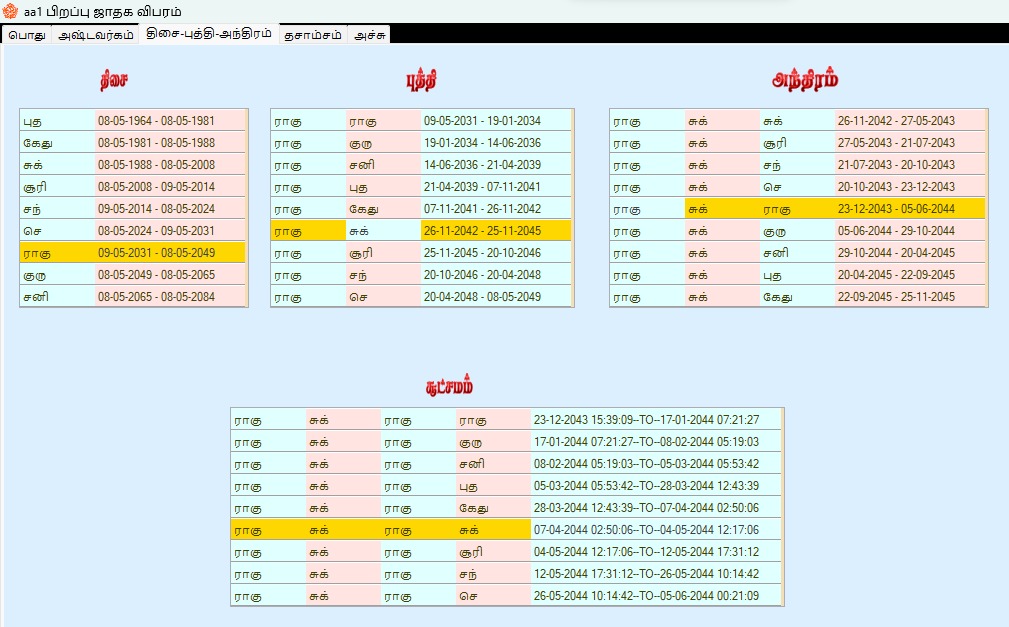Select திசை row 09-05-2014 - 08-05-2024
Image resolution: width=1009 pixels, height=627 pixels.
click(133, 209)
